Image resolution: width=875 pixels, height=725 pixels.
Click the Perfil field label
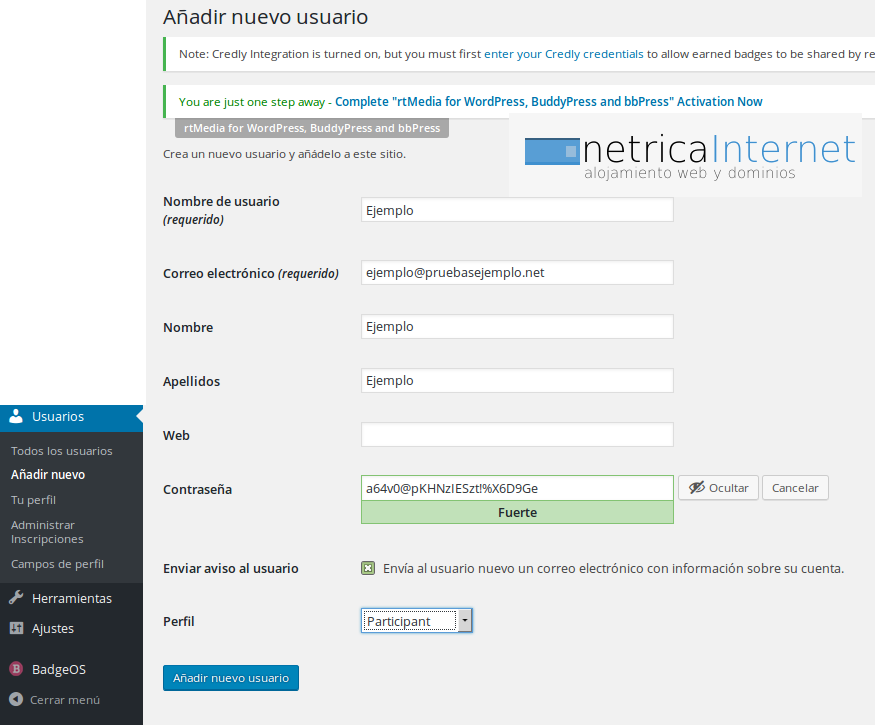[179, 621]
